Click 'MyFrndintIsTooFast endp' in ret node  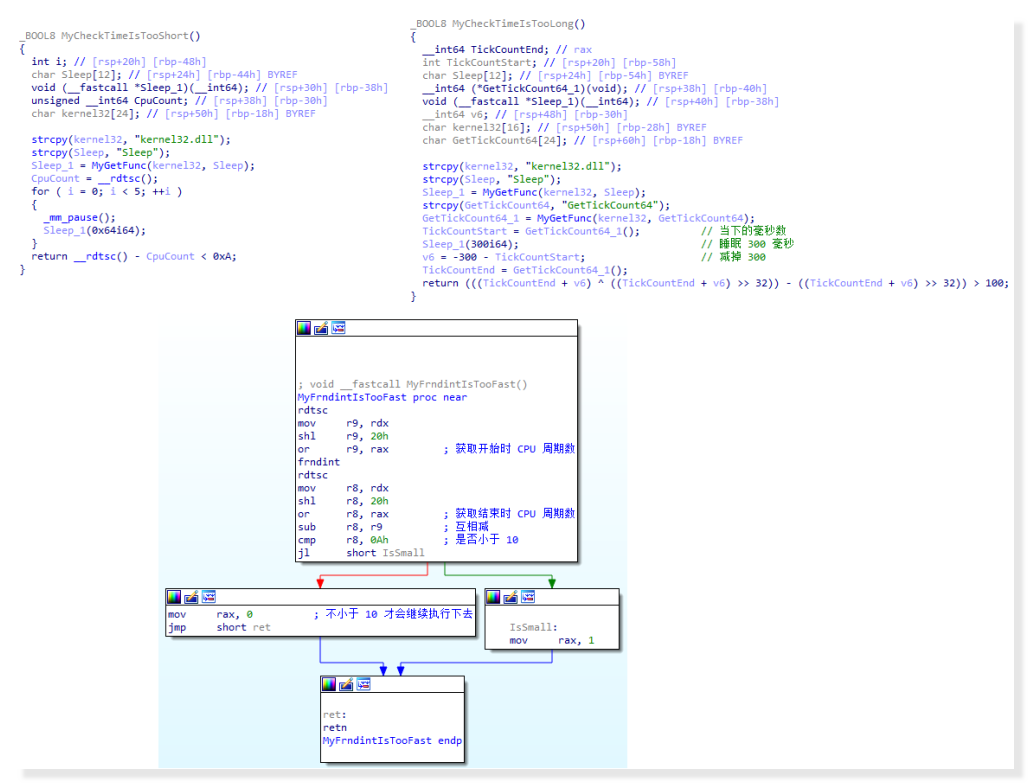(391, 741)
